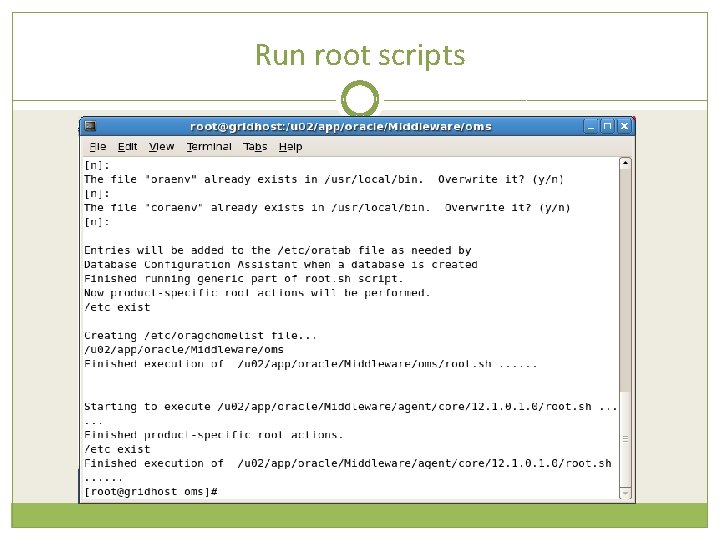The height and width of the screenshot is (540, 720).
Task: Open the Help menu
Action: [x=290, y=146]
